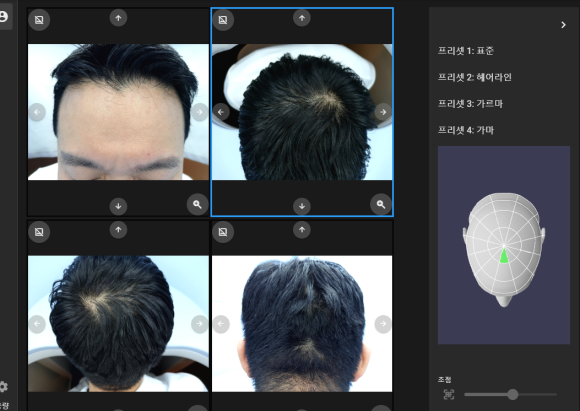Open the user profile icon in the left sidebar
580x411 pixels.
[3, 16]
